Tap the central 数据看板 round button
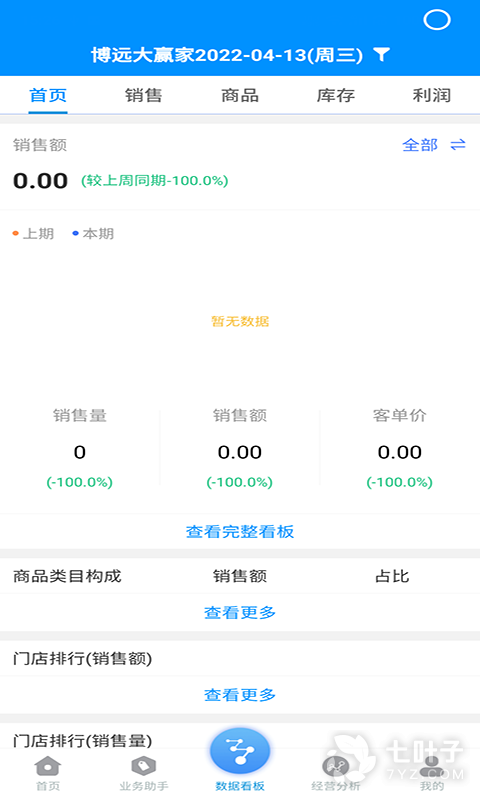This screenshot has height=800, width=480. point(240,751)
